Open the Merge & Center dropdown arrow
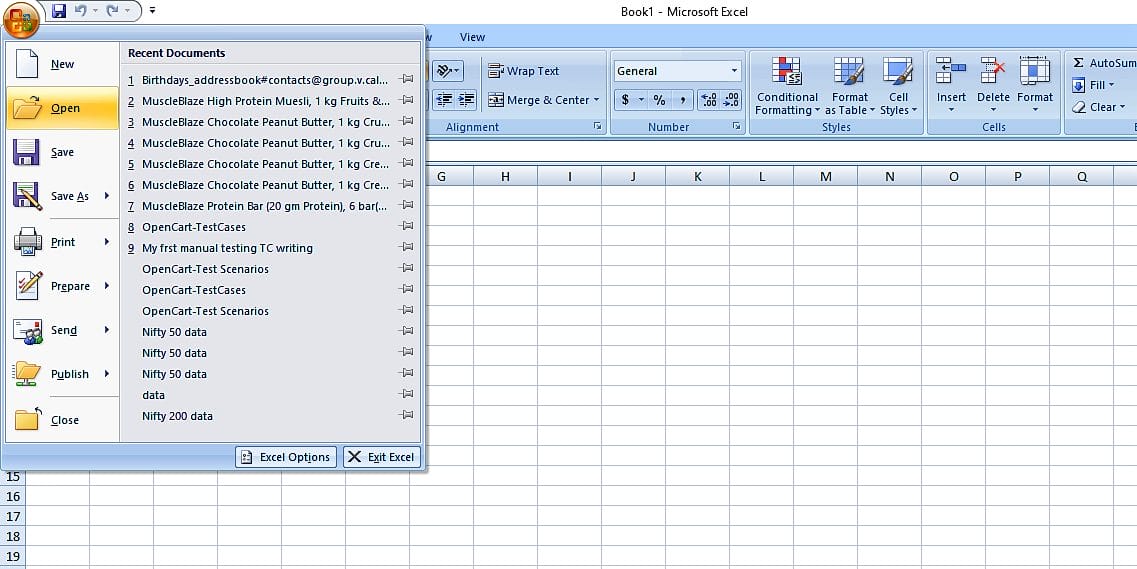 tap(597, 100)
